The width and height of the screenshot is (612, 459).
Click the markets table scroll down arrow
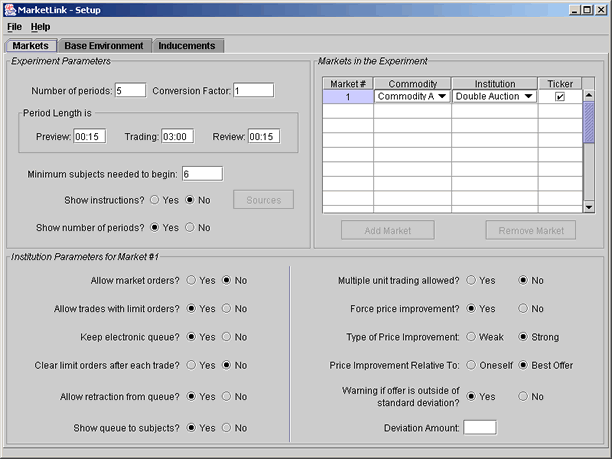click(589, 207)
